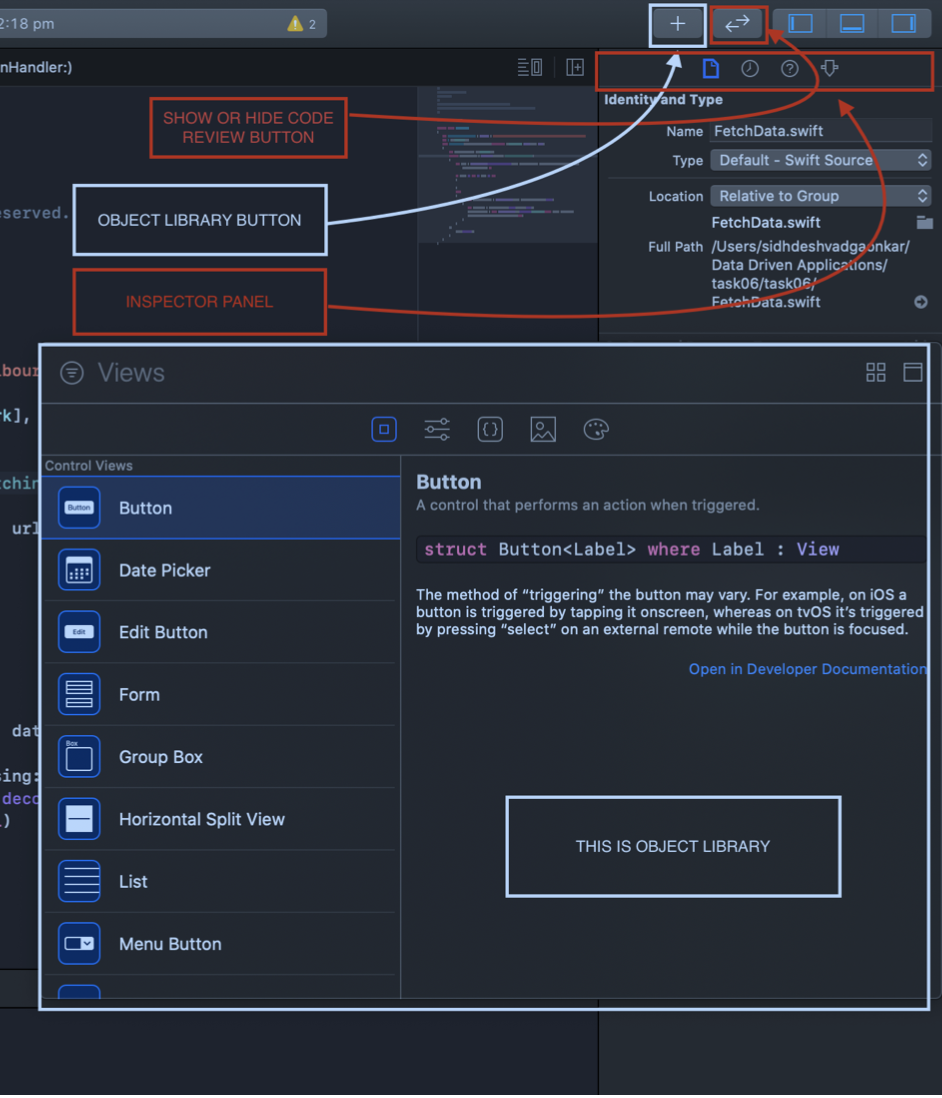942x1098 pixels.
Task: Show or hide the Code Review editor
Action: pyautogui.click(x=738, y=24)
